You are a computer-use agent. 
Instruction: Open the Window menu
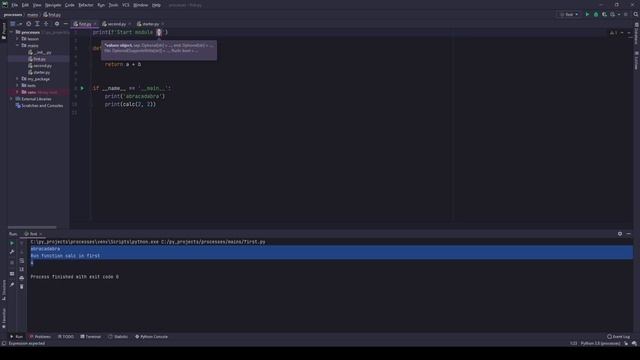tap(141, 5)
